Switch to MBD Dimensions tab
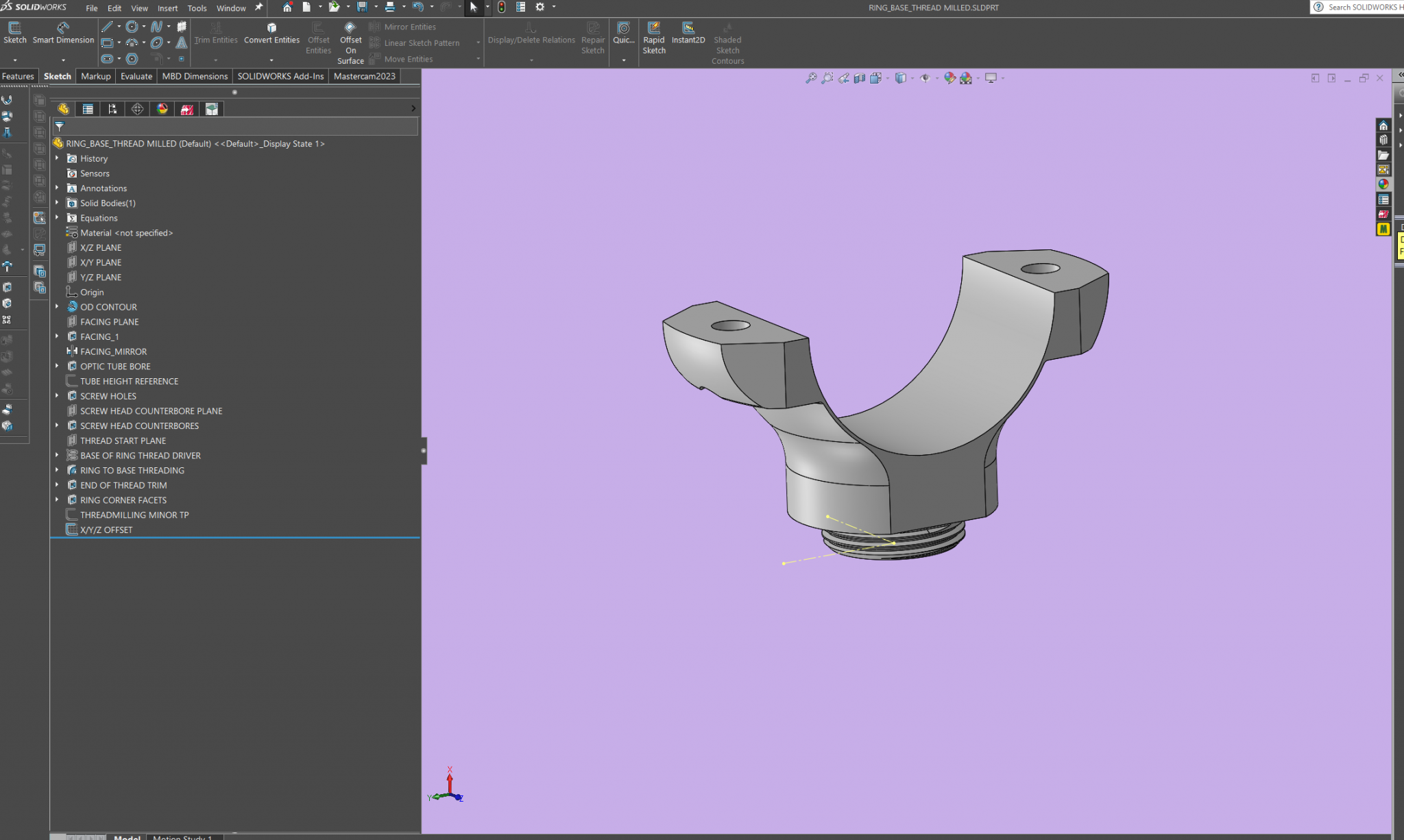 click(x=195, y=76)
